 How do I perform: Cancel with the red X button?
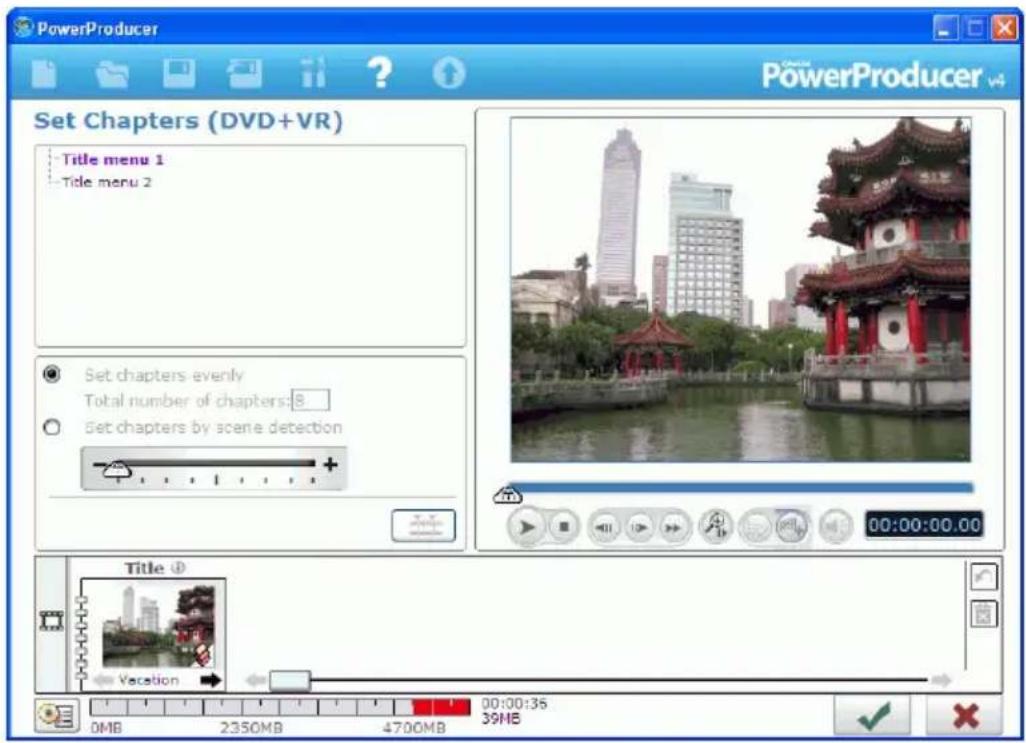click(x=965, y=716)
